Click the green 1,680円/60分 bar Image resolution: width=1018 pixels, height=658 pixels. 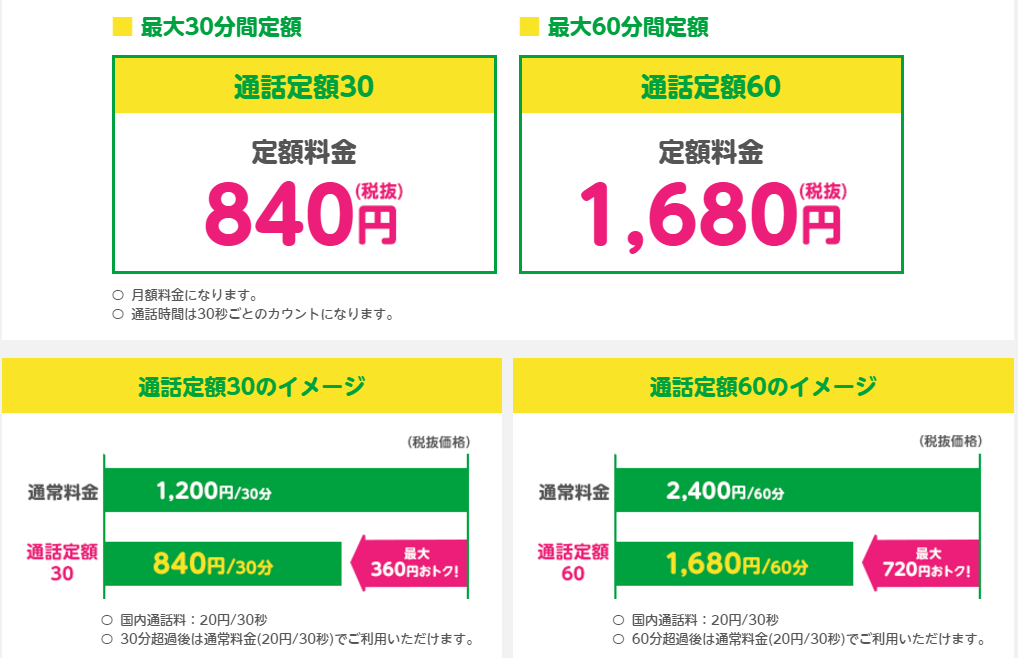734,563
